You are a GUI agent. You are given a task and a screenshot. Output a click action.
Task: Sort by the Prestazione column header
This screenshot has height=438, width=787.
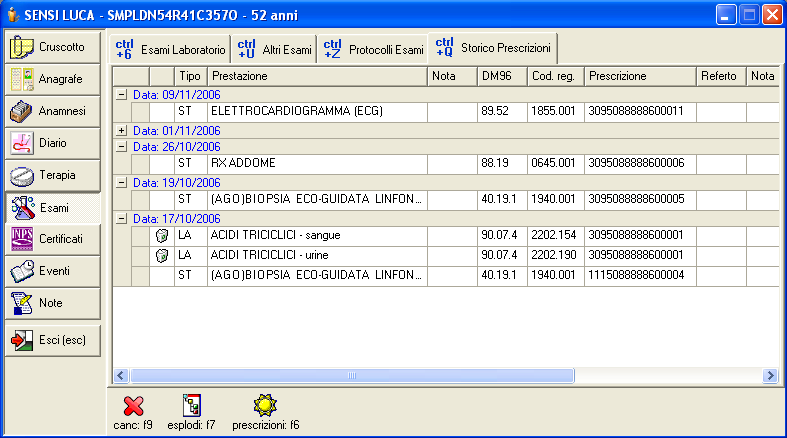click(316, 76)
